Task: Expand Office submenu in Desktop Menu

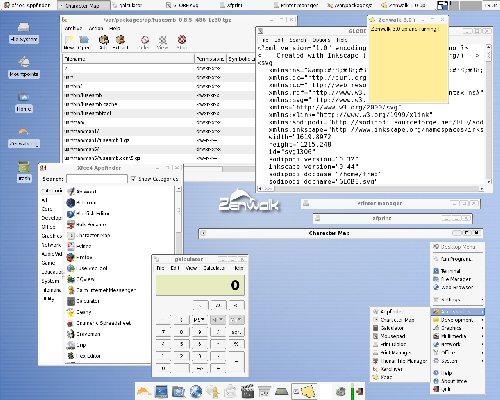Action: 458,352
